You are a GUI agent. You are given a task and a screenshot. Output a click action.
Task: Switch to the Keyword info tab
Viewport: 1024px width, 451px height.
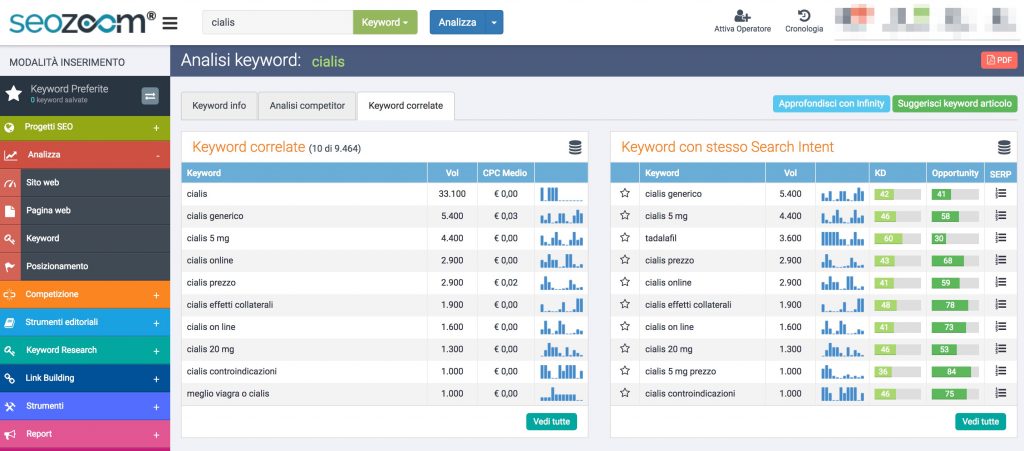point(219,106)
